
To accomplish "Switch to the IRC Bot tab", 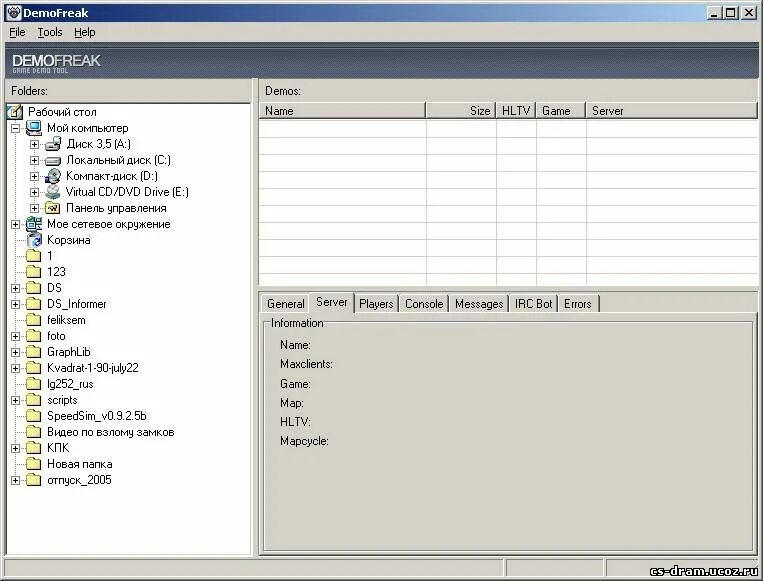I will click(x=533, y=304).
